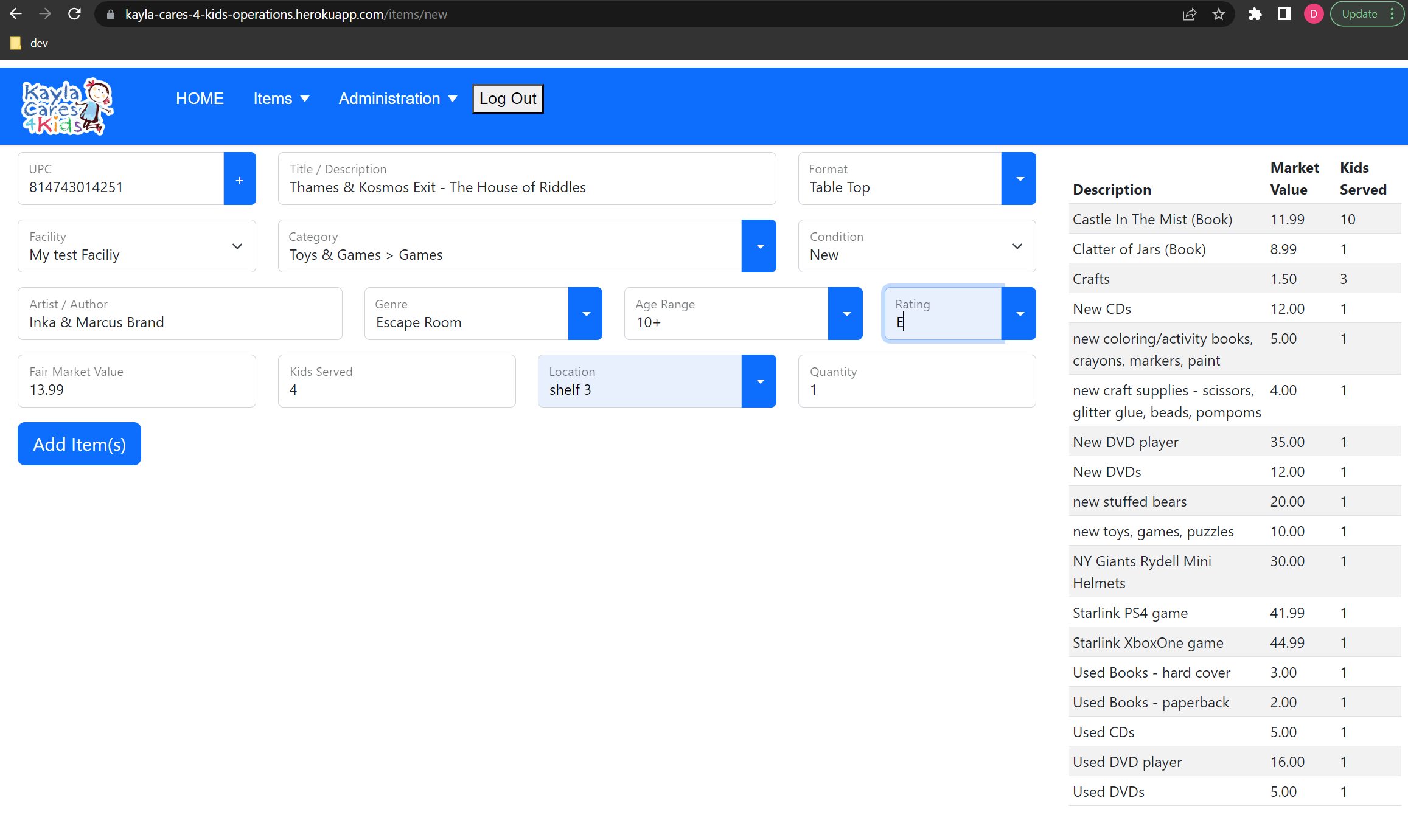Select the Used DVD player row
Screen dimensions: 1408x840
coord(1235,762)
